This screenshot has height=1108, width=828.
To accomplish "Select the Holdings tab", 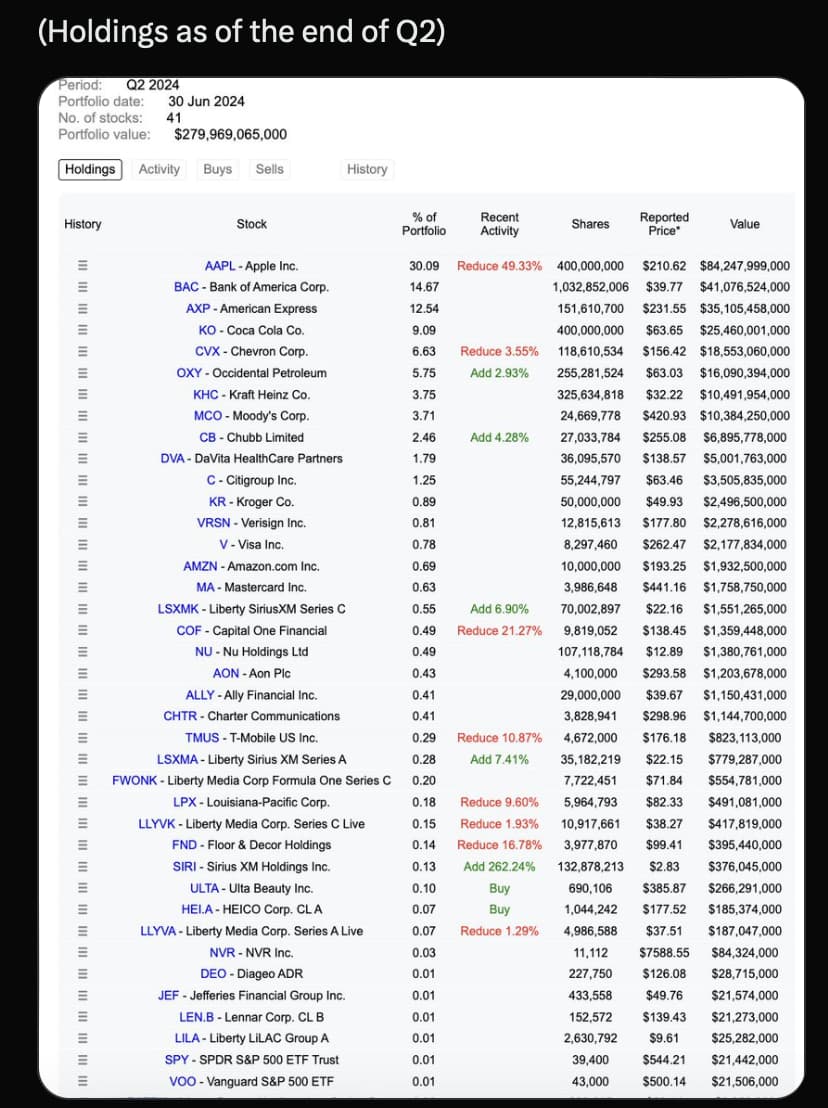I will click(90, 170).
